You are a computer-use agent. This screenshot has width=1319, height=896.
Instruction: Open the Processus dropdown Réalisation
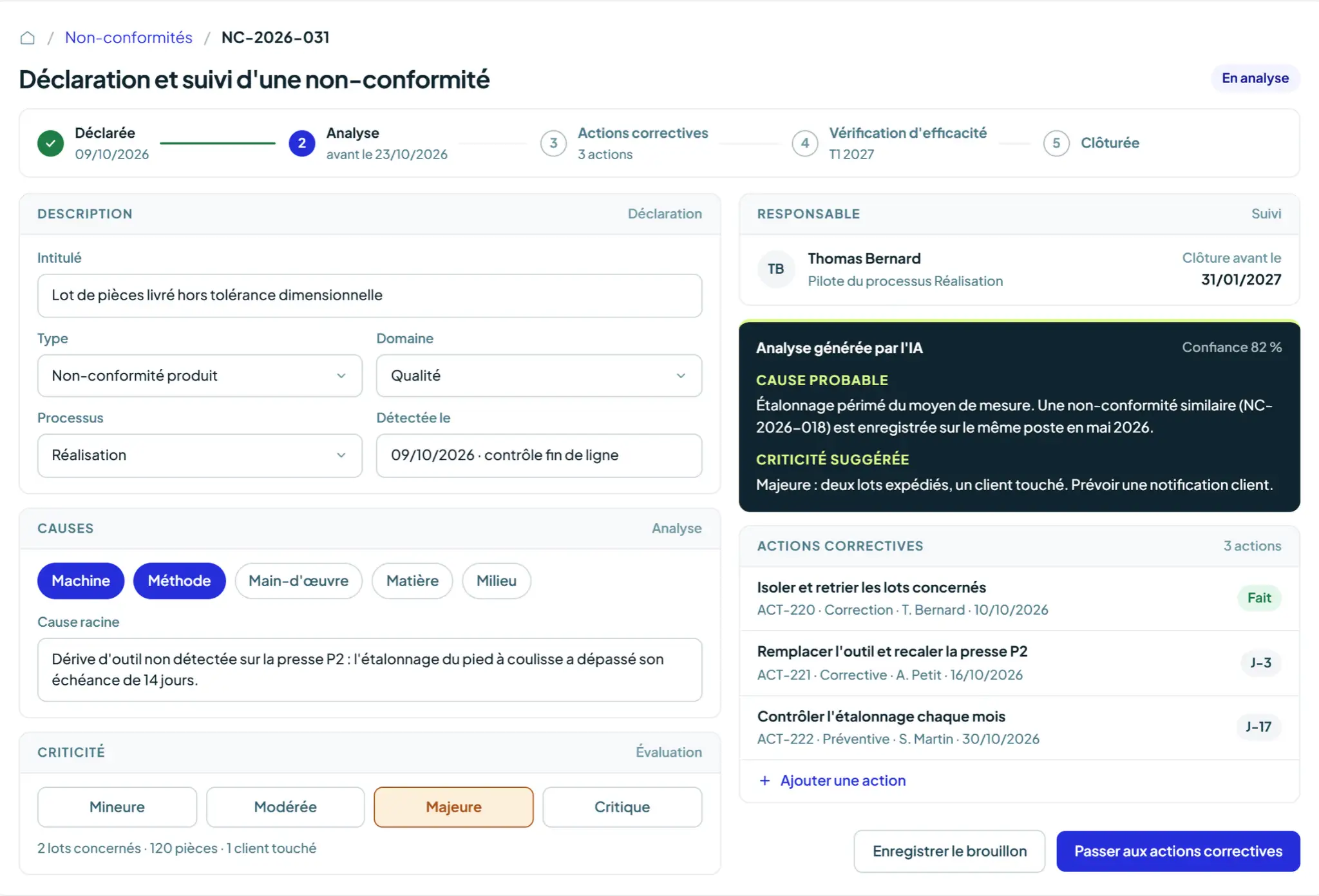200,455
